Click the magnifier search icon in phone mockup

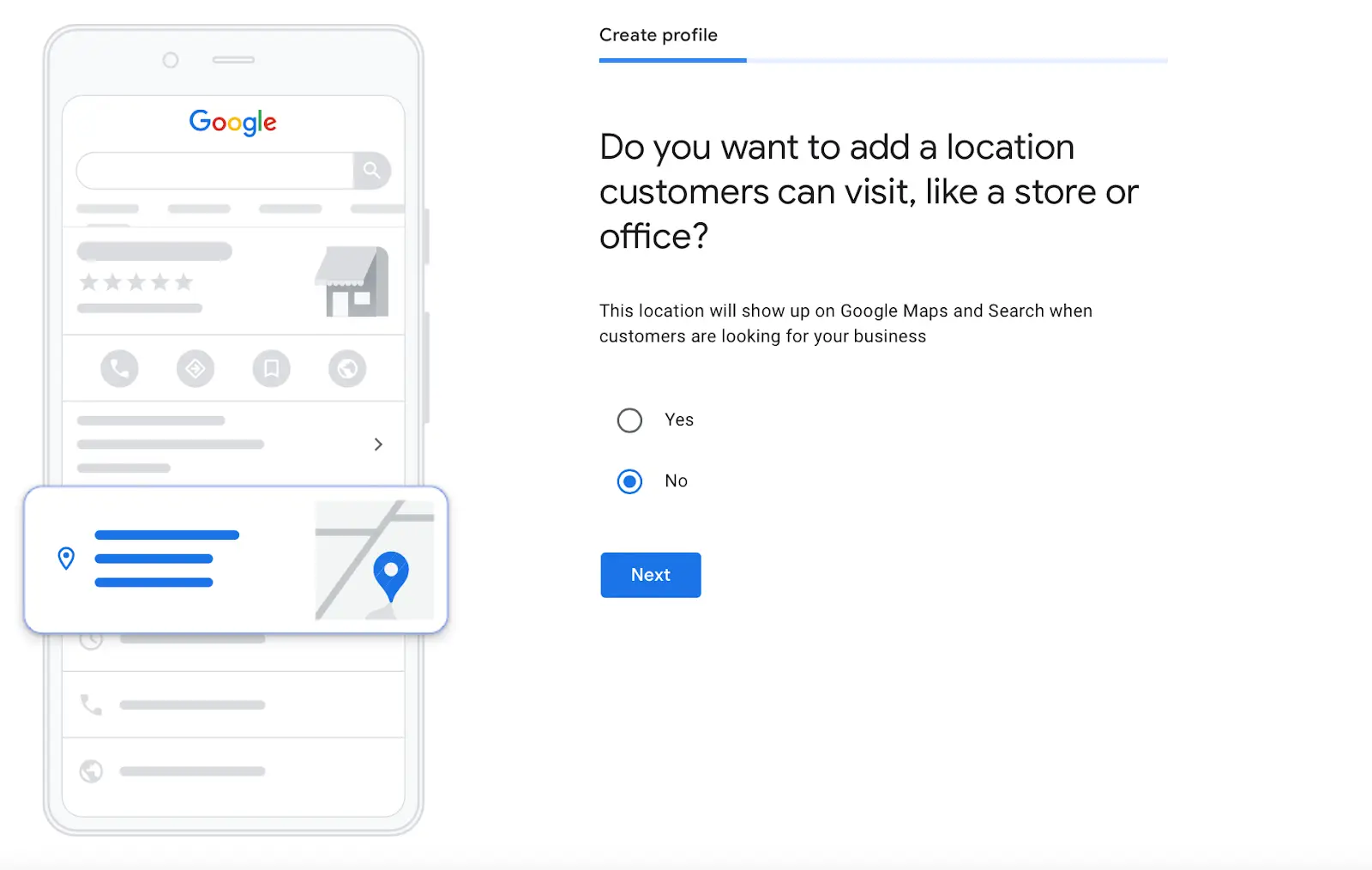(372, 170)
